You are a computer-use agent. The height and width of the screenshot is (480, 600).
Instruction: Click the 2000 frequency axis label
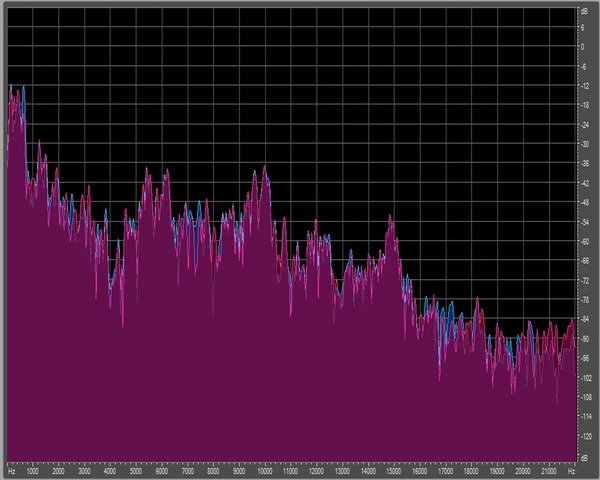(x=59, y=471)
